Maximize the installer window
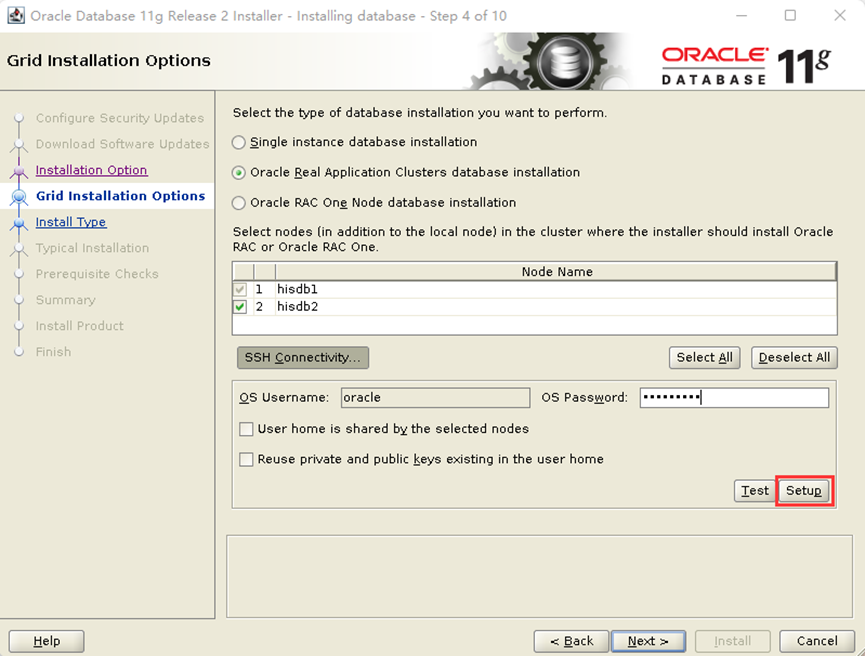The image size is (865, 656). (x=791, y=15)
